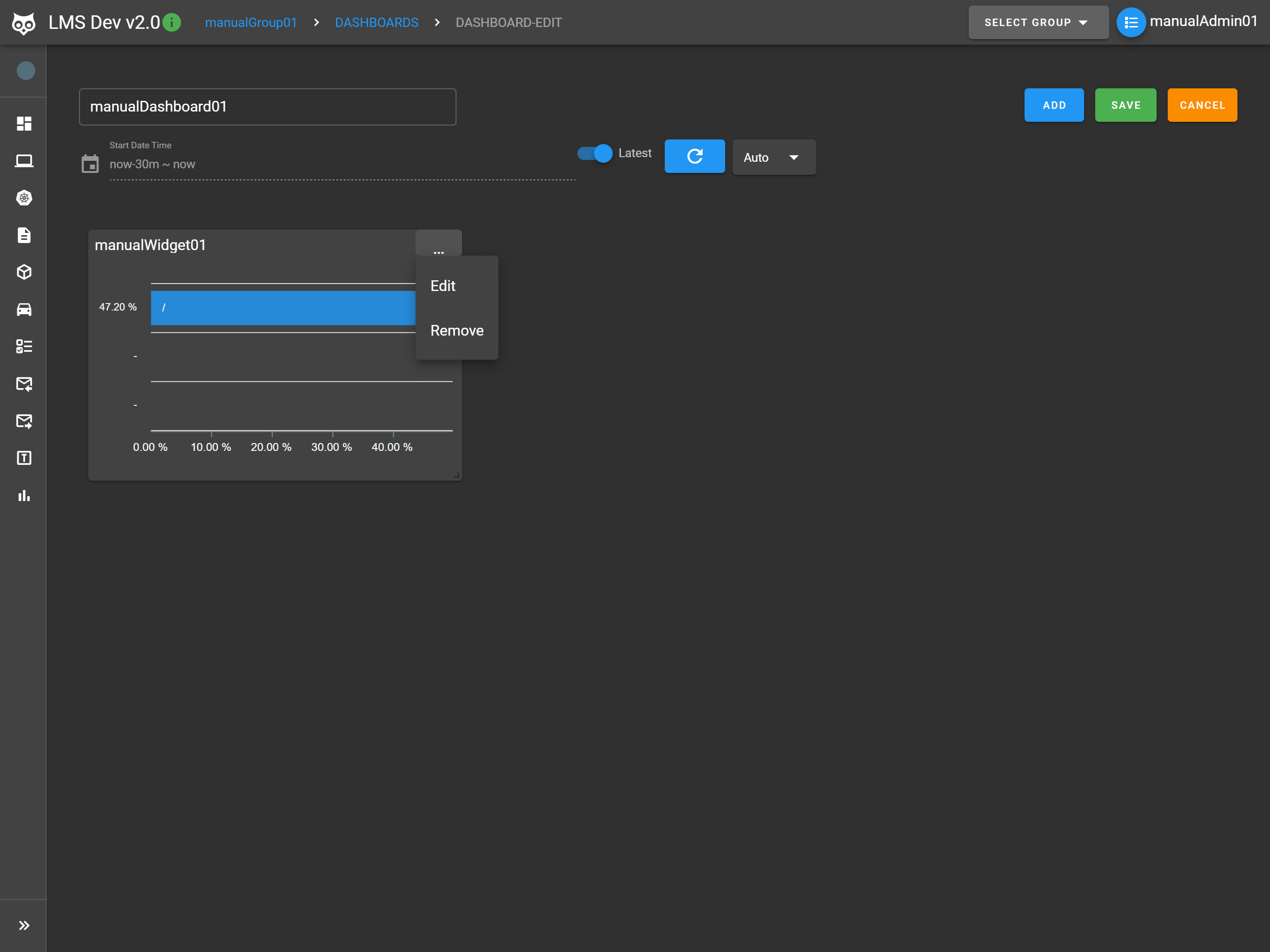This screenshot has width=1270, height=952.
Task: Click the document file icon in sidebar
Action: [24, 235]
